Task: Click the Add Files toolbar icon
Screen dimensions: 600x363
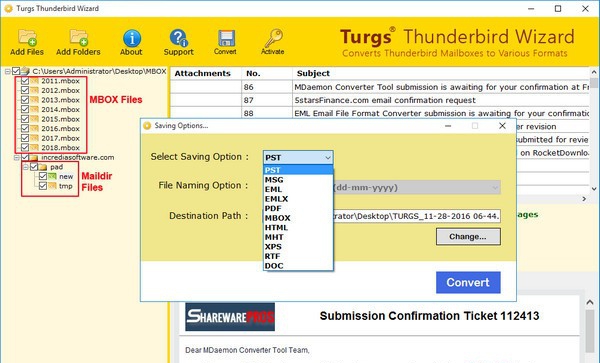Action: click(27, 37)
